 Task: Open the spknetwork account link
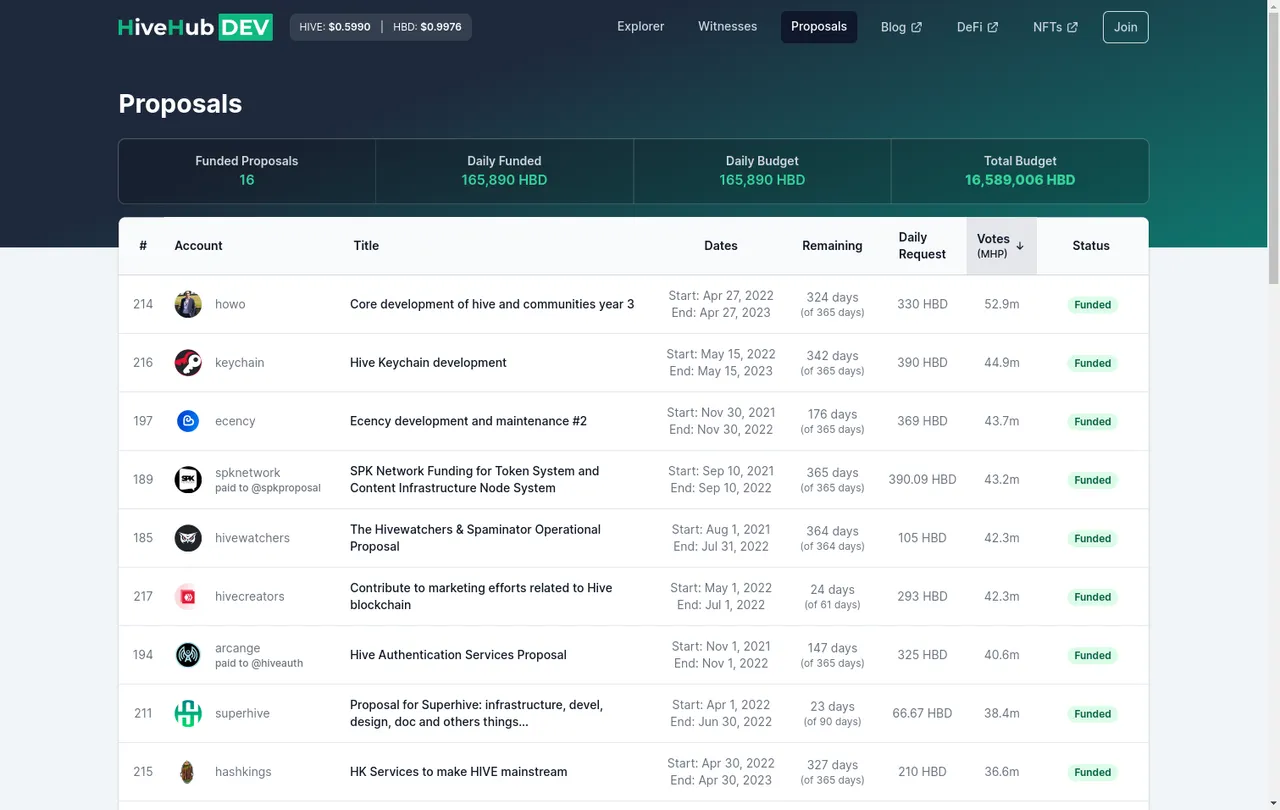[x=248, y=473]
